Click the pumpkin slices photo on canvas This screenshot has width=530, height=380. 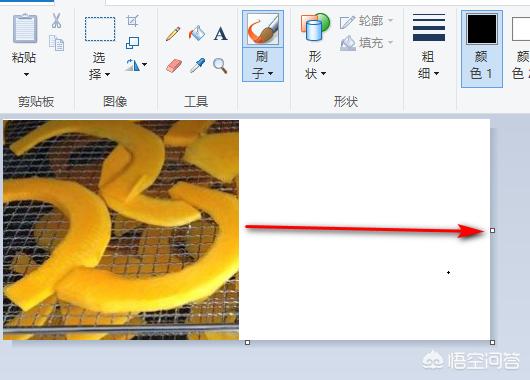(x=121, y=230)
